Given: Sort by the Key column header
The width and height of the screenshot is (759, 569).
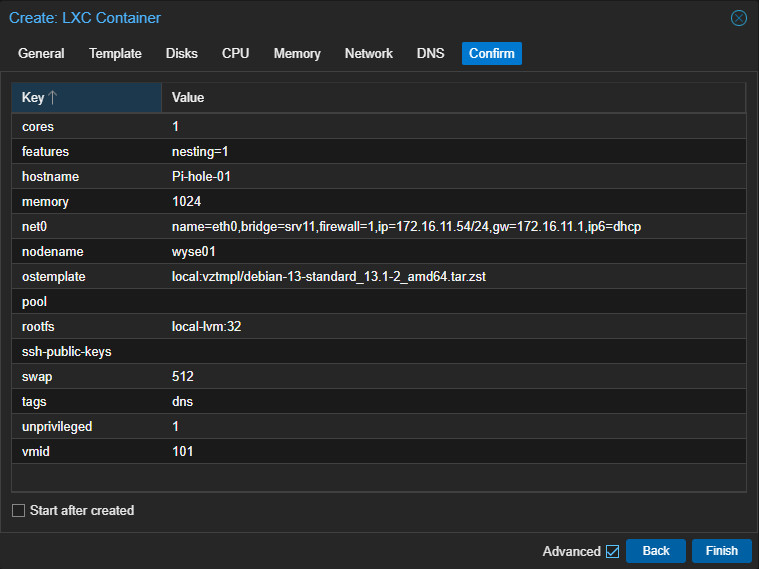Looking at the screenshot, I should (87, 97).
